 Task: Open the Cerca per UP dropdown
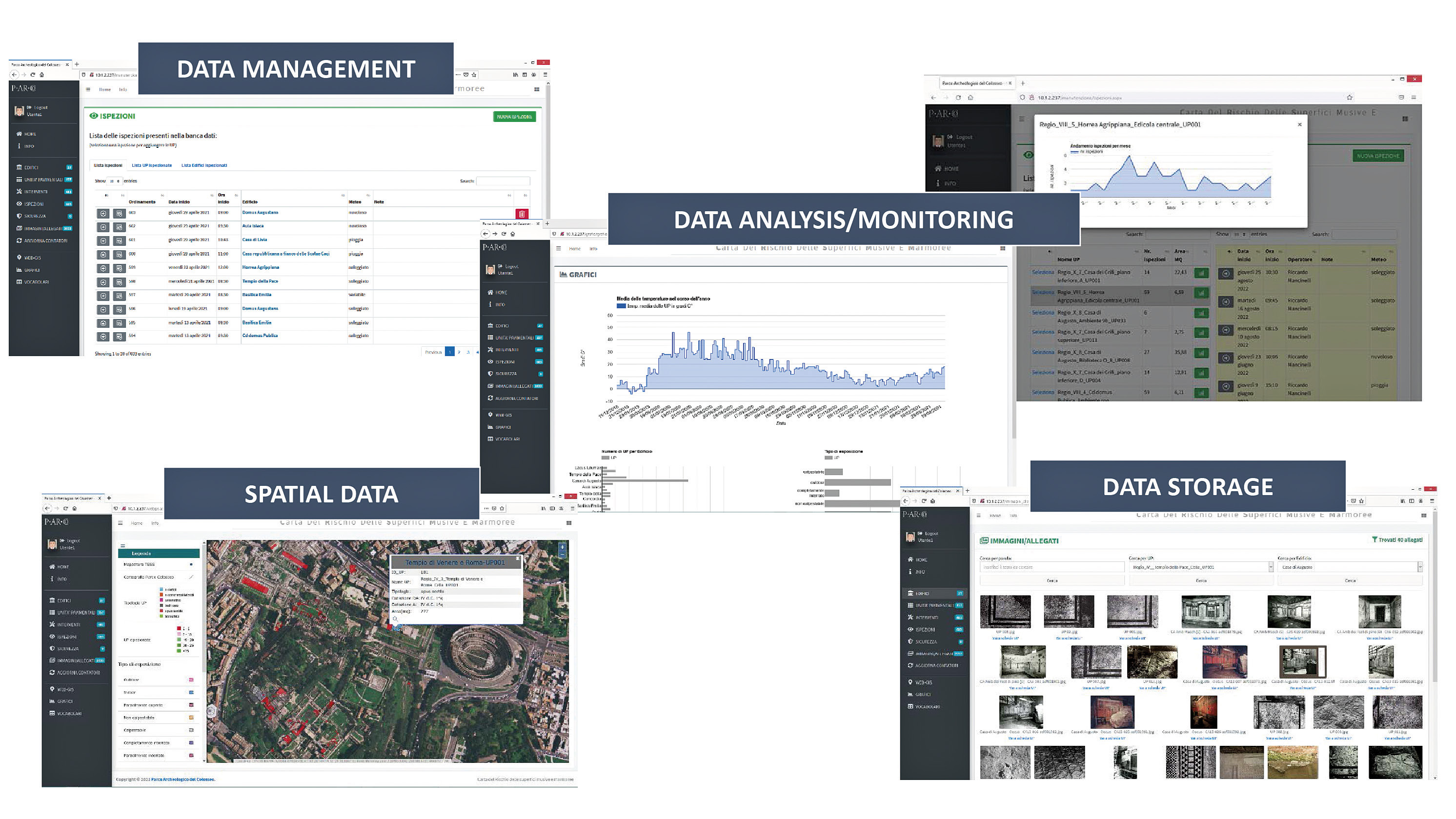1201,567
